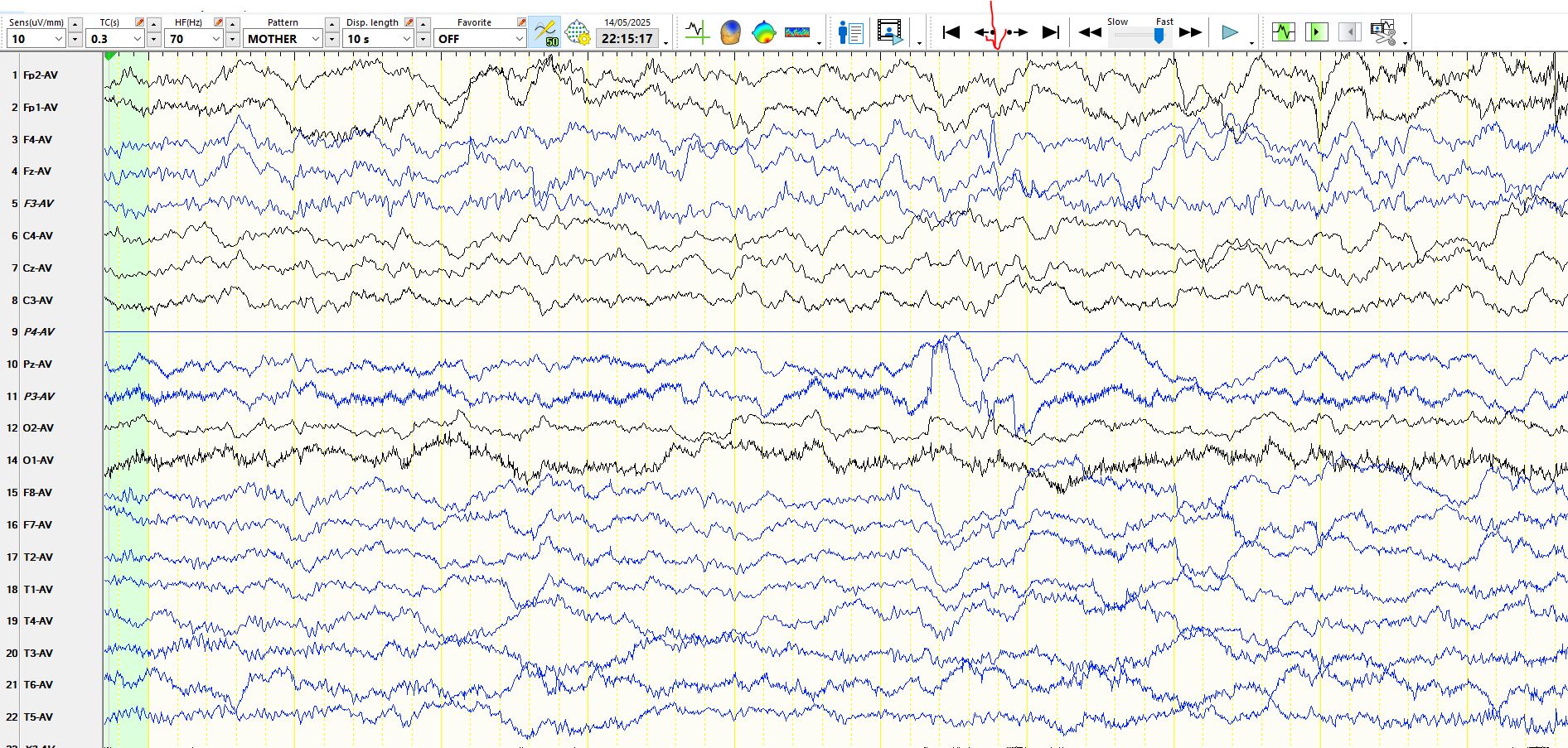Screen dimensions: 1568x748
Task: Click the green event marker atop the trace
Action: pos(110,55)
